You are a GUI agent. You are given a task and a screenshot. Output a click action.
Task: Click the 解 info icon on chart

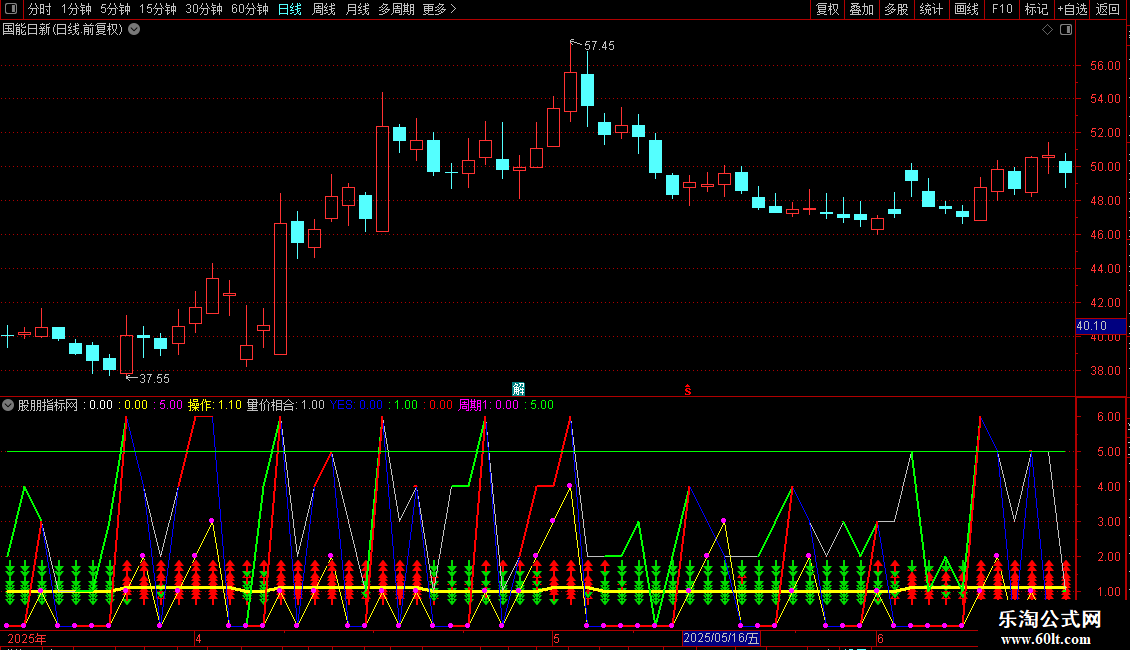point(518,388)
